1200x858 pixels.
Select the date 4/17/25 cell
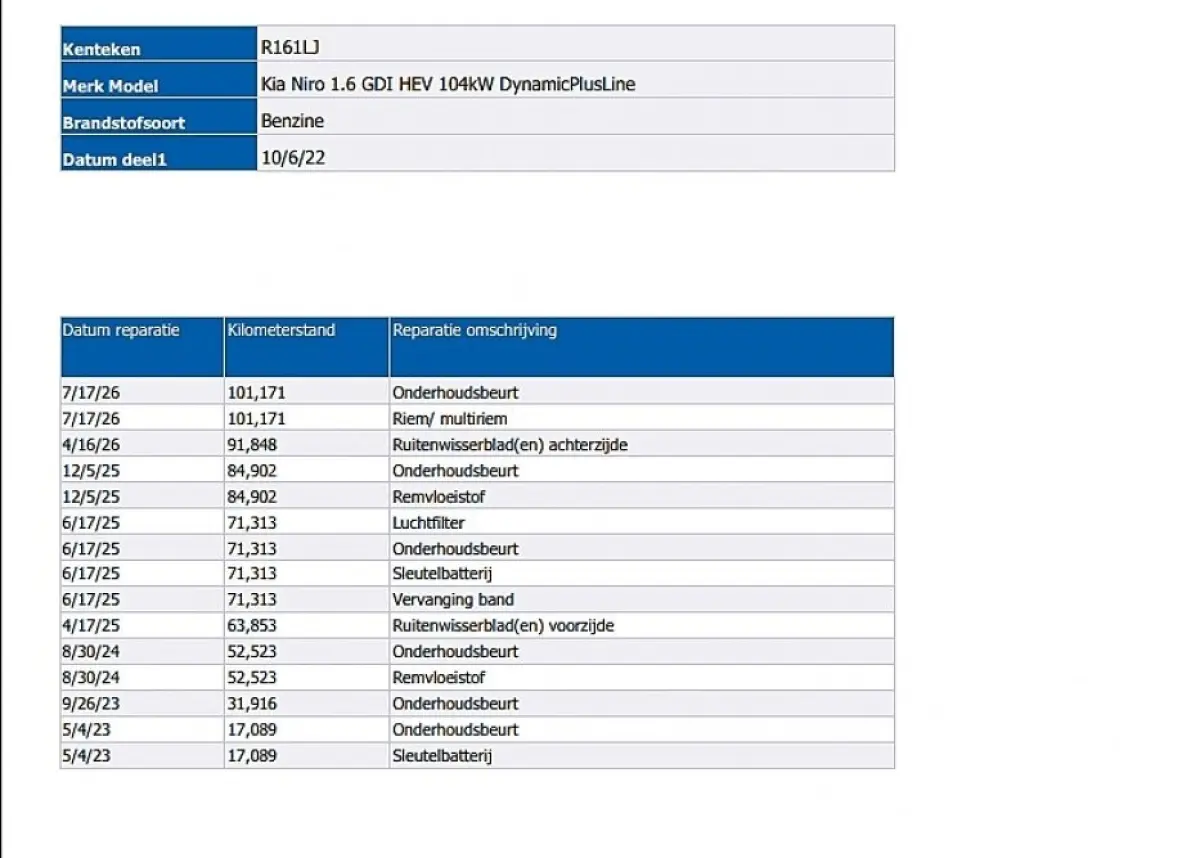[x=142, y=626]
